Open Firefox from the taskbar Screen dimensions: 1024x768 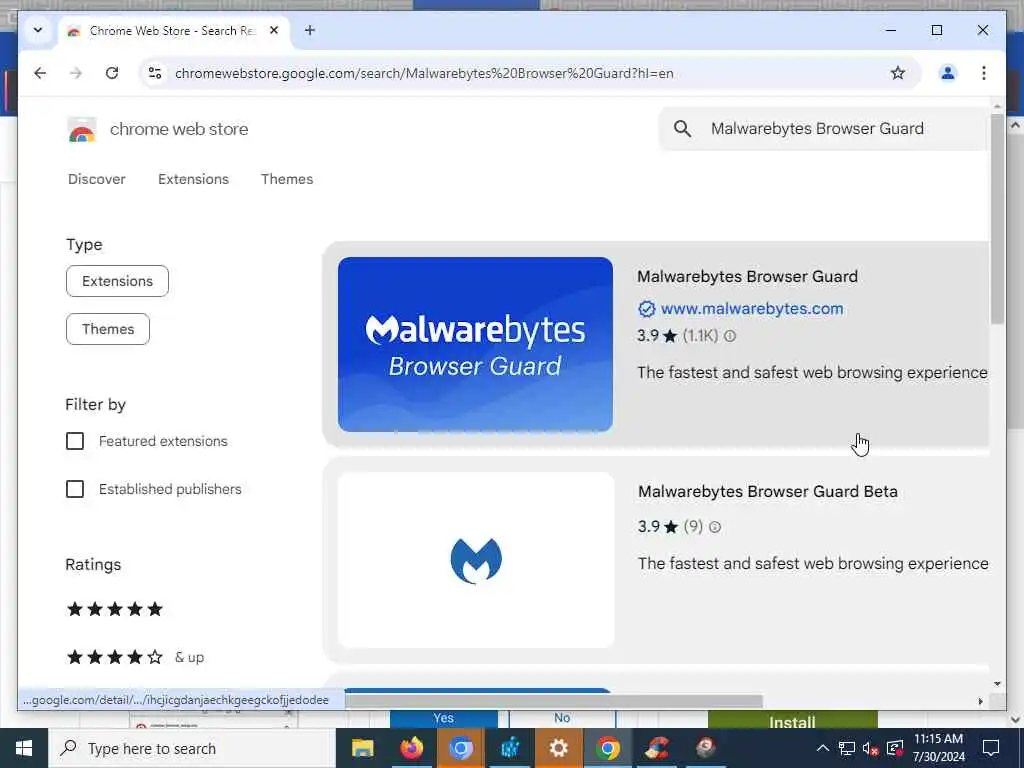click(x=411, y=748)
